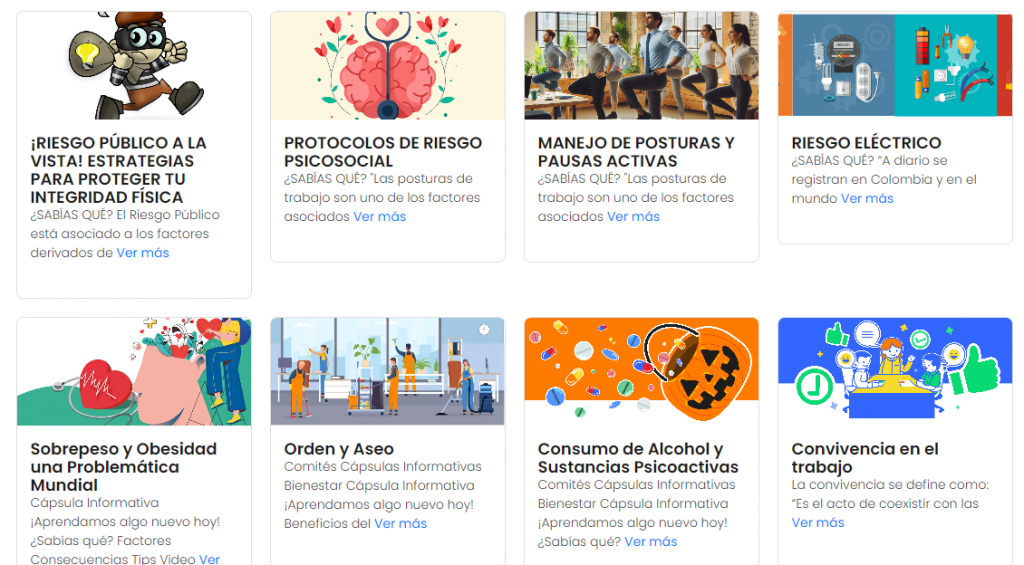Screen dimensions: 1024x565
Task: Open the electrical devices illustration
Action: (895, 65)
